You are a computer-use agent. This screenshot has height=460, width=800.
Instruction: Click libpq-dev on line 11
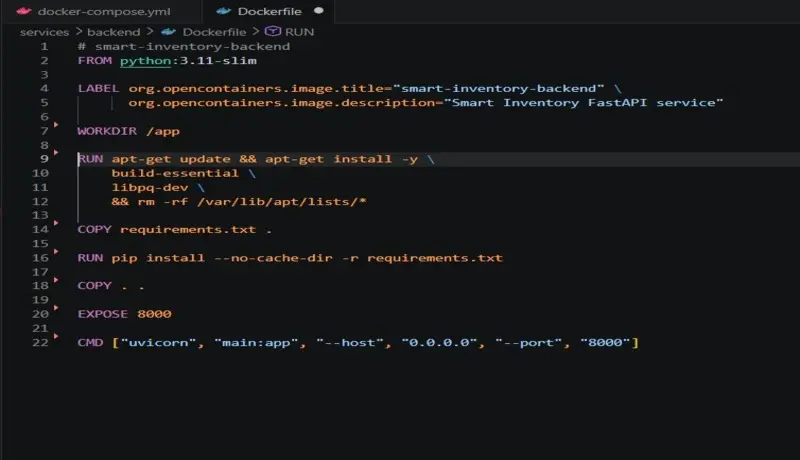coord(150,188)
